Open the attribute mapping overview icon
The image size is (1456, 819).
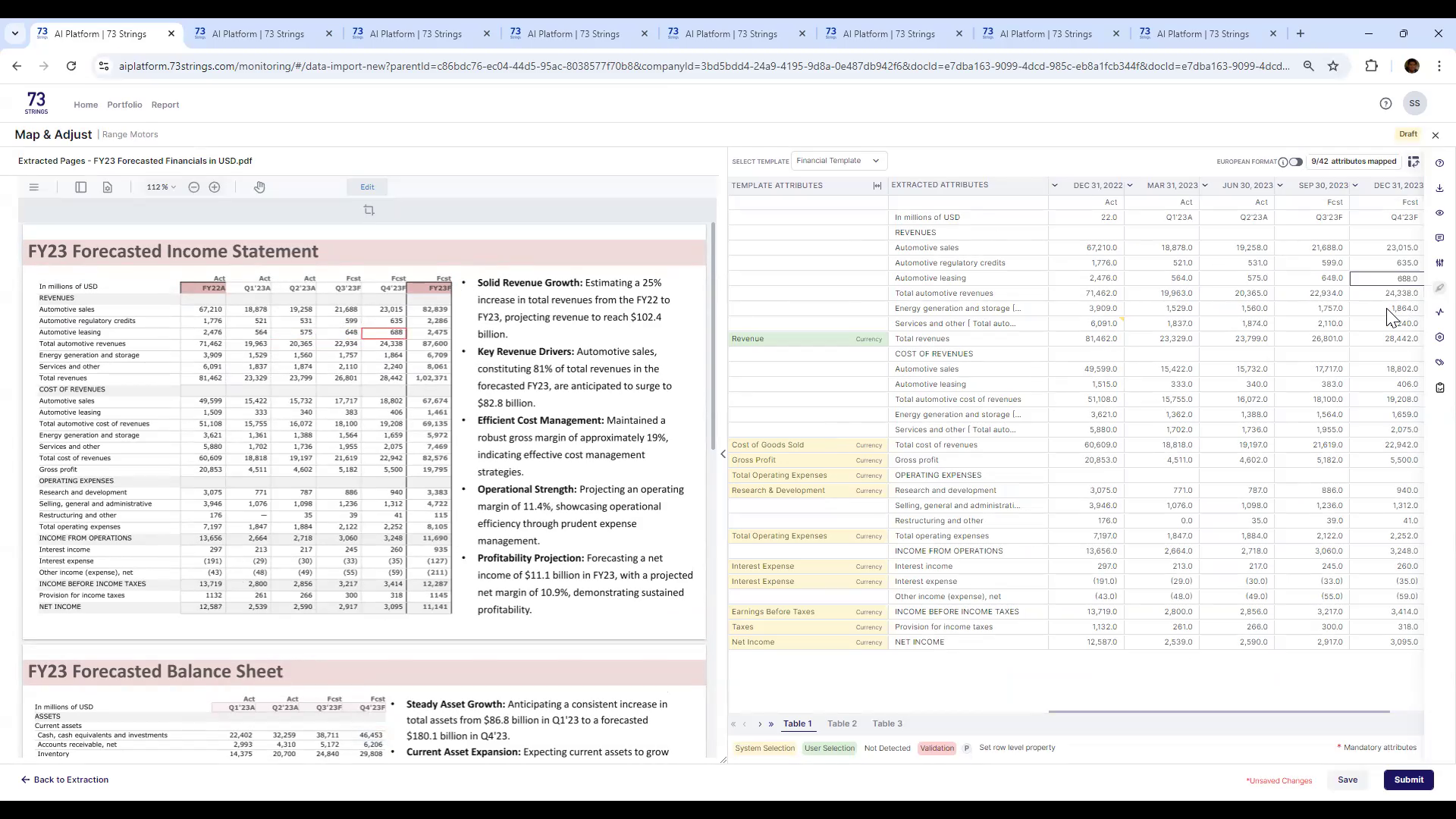tap(1414, 161)
